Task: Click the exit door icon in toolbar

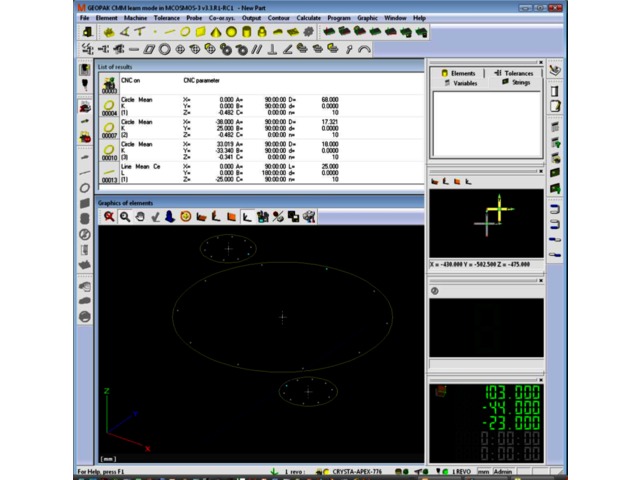Action: click(88, 32)
